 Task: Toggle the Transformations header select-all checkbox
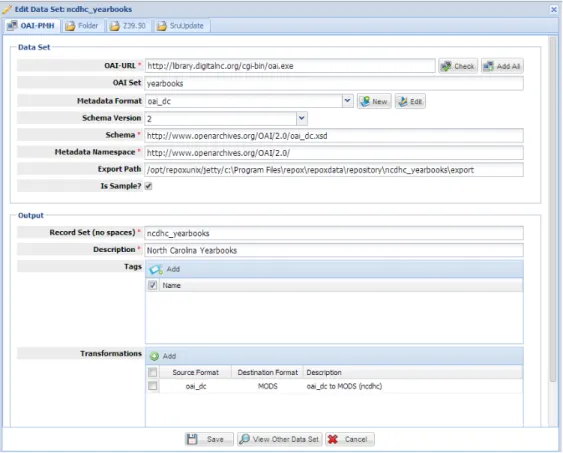[x=153, y=372]
